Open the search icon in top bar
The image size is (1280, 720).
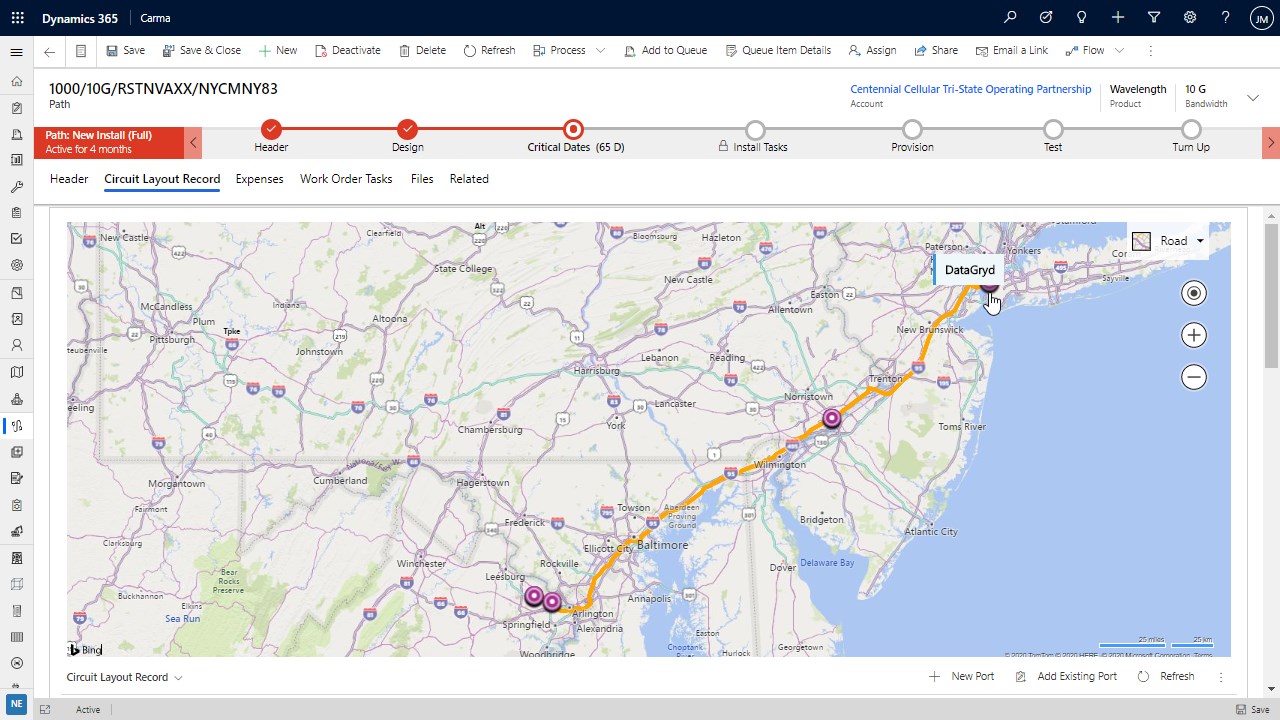[x=1010, y=18]
